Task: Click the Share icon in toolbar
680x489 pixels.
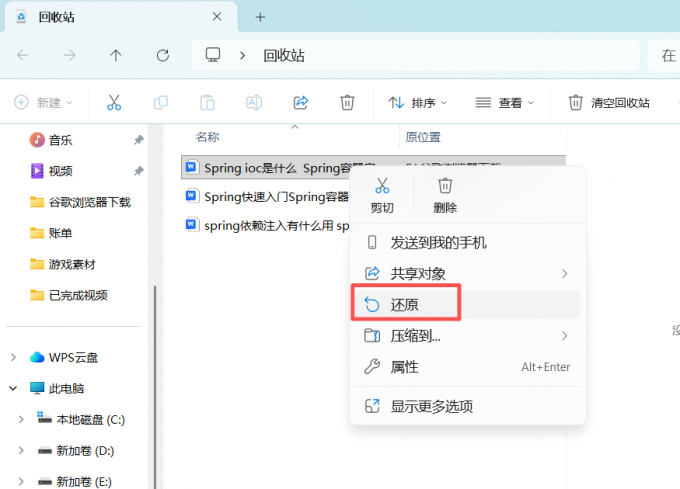Action: [301, 103]
